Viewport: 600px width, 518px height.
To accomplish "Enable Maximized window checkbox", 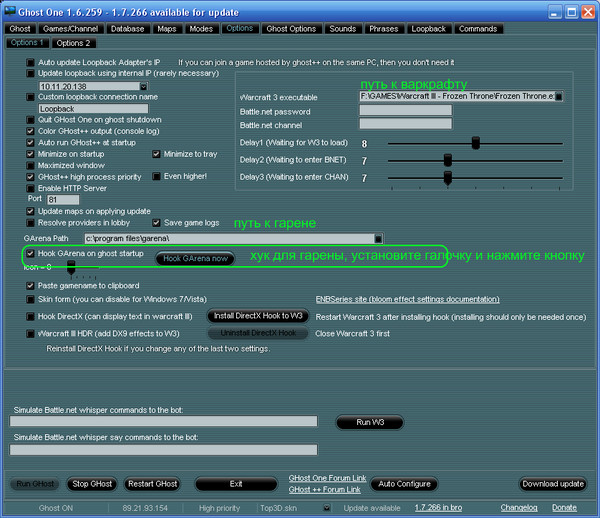I will pos(30,166).
